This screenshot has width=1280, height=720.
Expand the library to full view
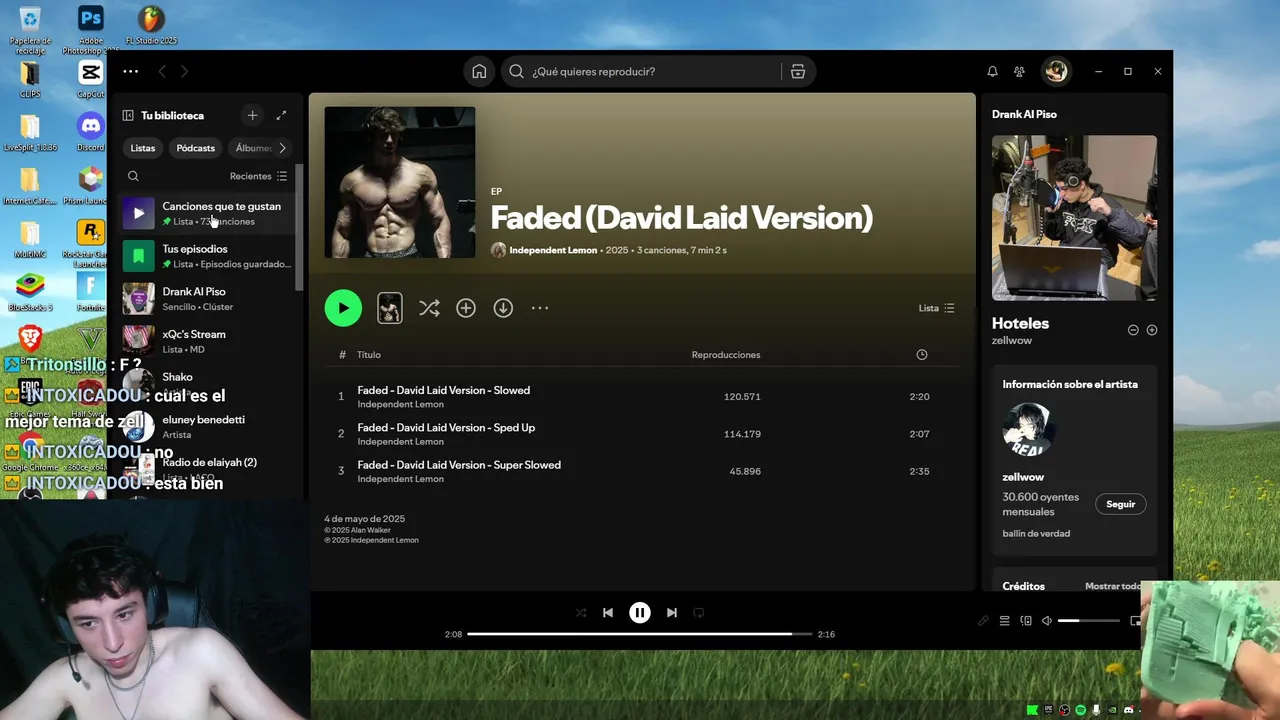click(281, 115)
